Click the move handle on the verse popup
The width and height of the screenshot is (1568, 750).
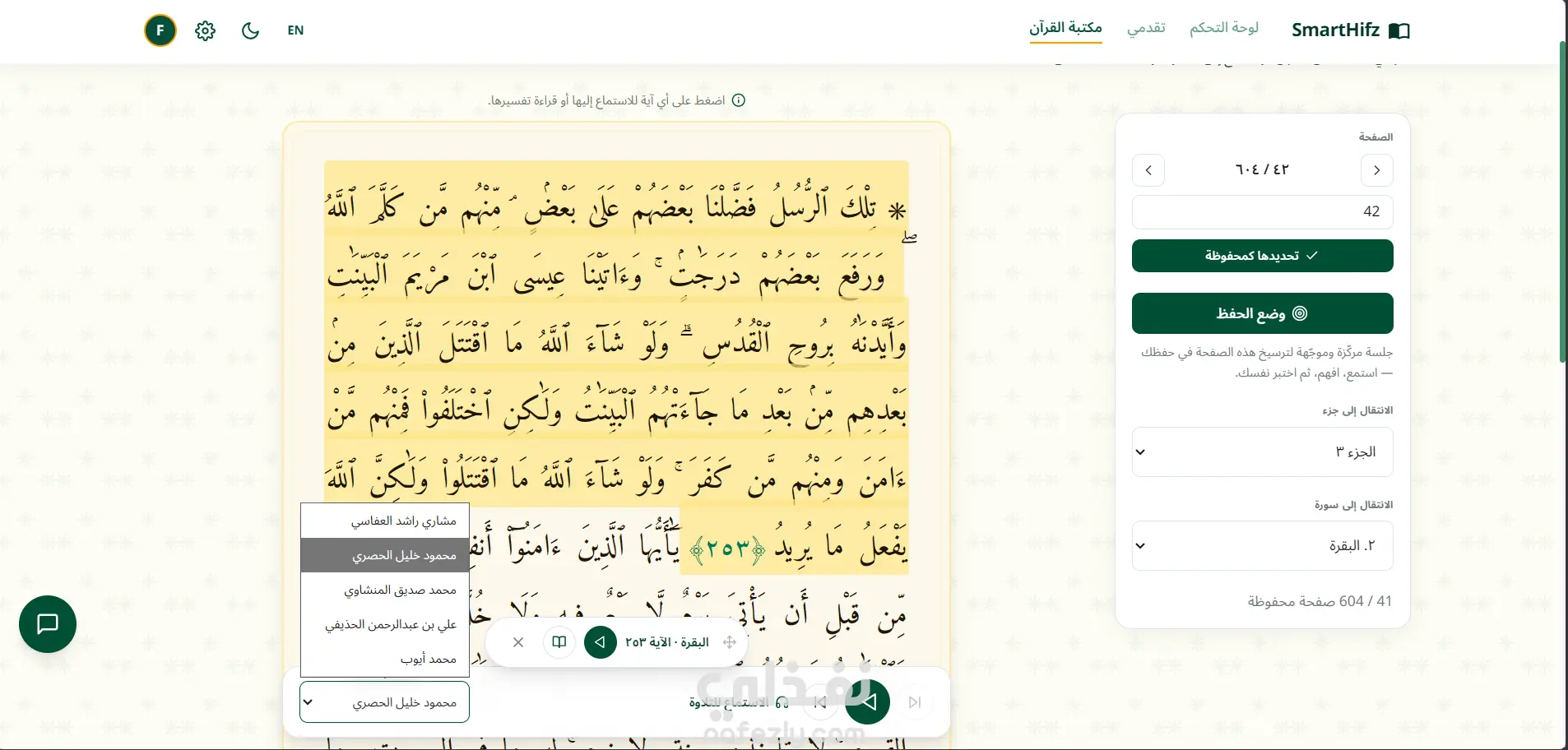pos(730,642)
